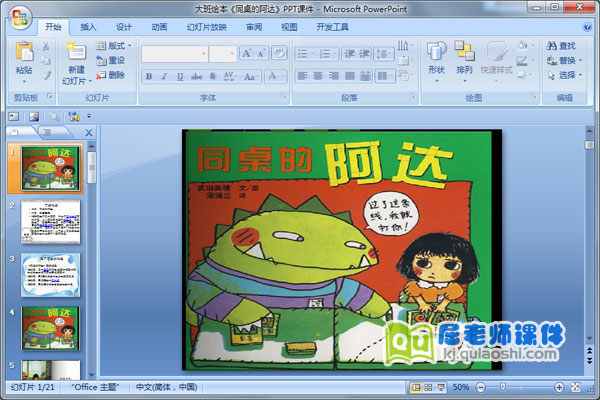Click the zoom out minus button
Screen dimensions: 600x400
[x=481, y=387]
